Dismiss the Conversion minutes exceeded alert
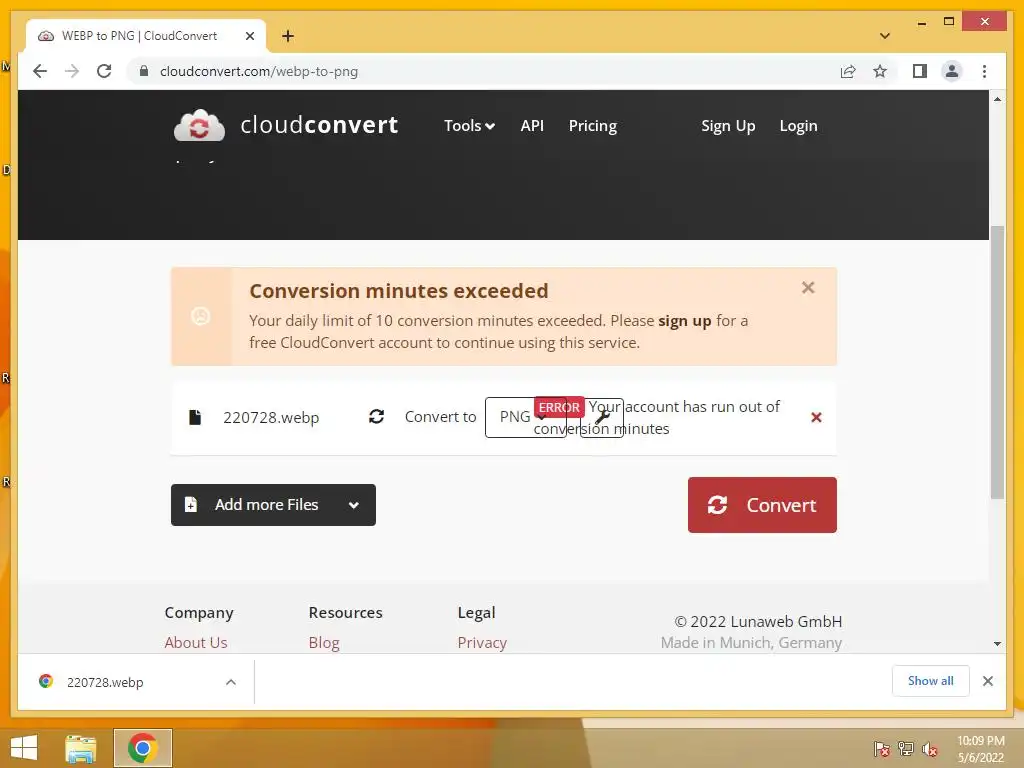 point(808,287)
